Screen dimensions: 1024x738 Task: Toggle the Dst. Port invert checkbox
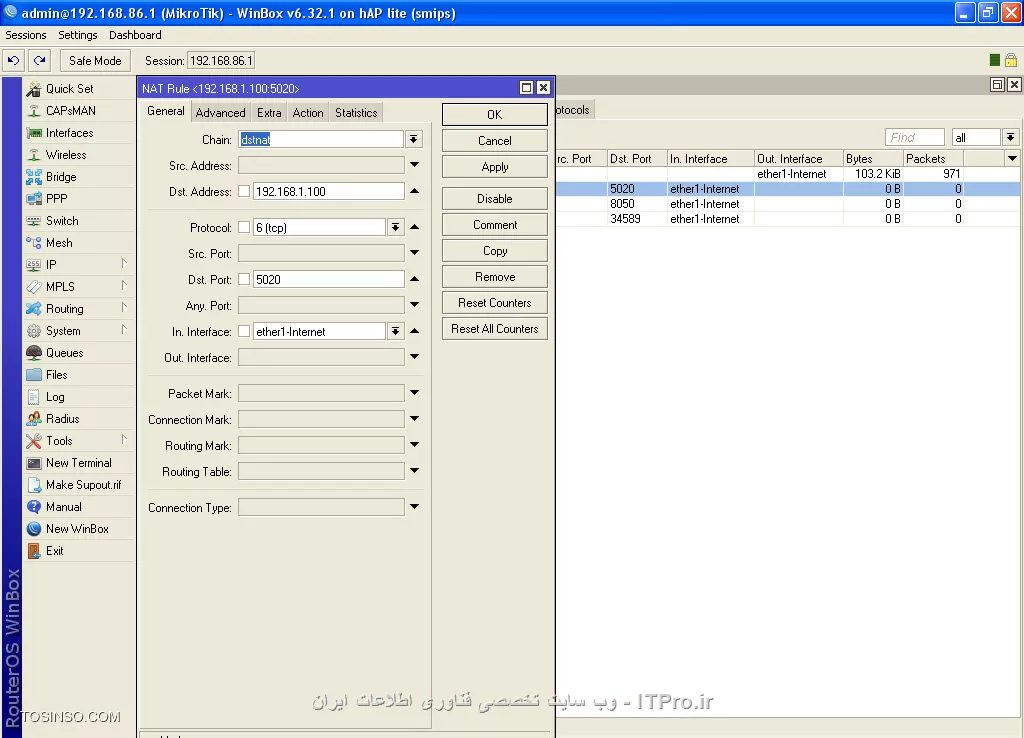(244, 279)
